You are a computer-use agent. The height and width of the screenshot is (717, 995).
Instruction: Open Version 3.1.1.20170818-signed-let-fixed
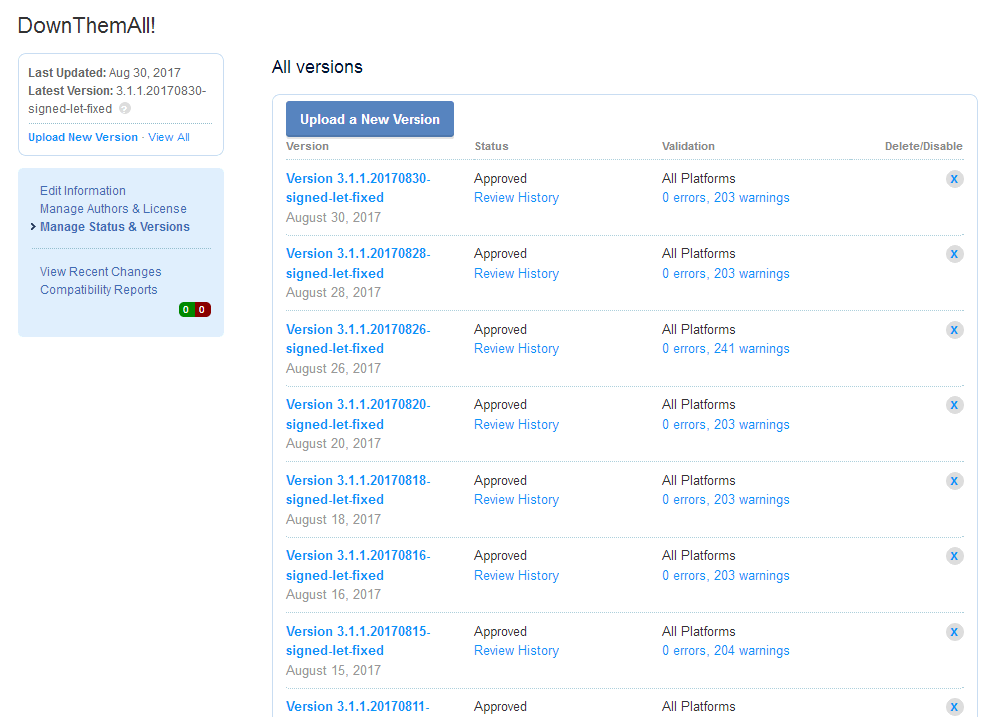[x=358, y=490]
